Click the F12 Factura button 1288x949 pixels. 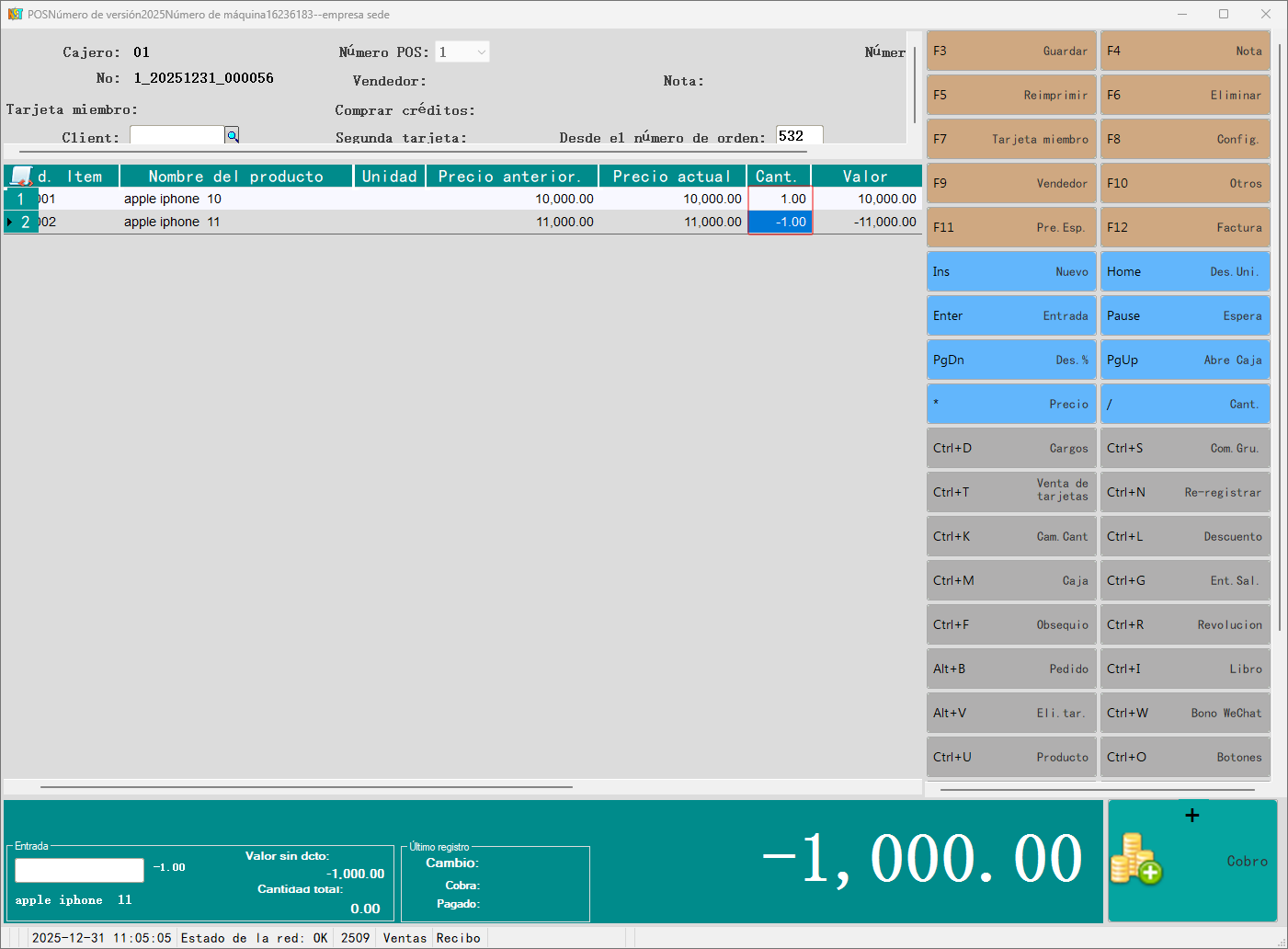point(1185,227)
